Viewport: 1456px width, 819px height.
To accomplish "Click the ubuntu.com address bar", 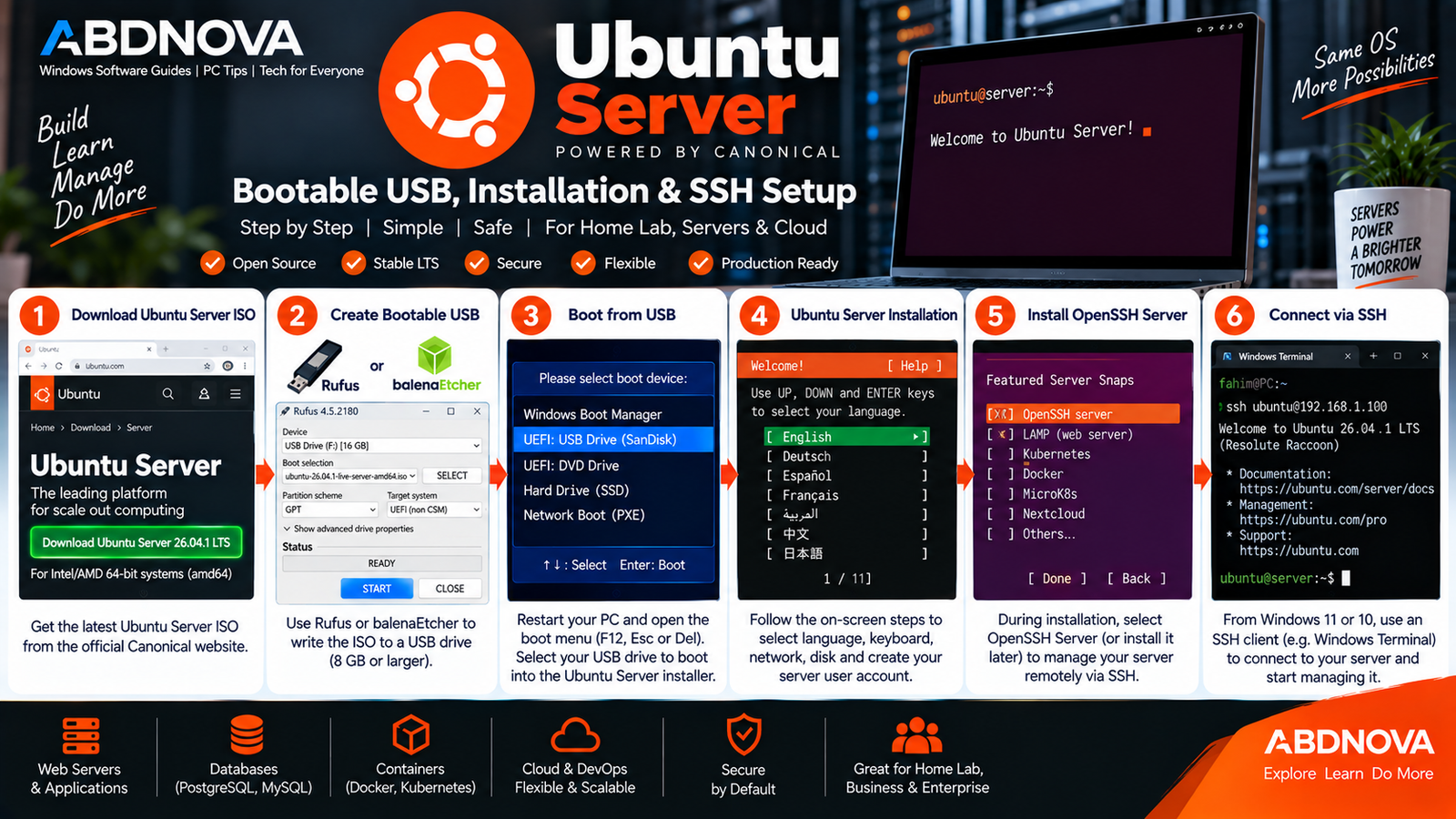I will (144, 366).
